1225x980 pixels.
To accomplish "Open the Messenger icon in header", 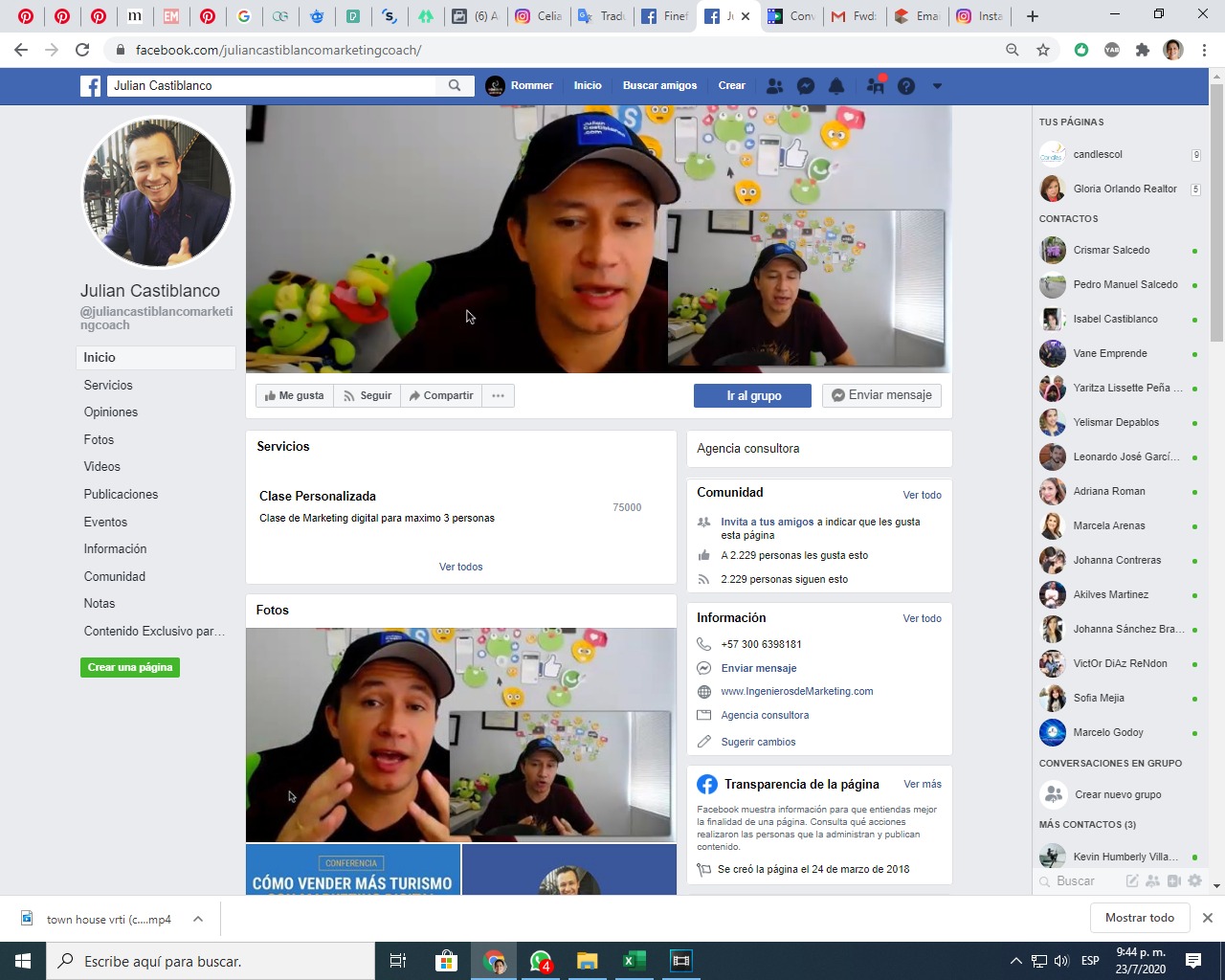I will pyautogui.click(x=806, y=86).
